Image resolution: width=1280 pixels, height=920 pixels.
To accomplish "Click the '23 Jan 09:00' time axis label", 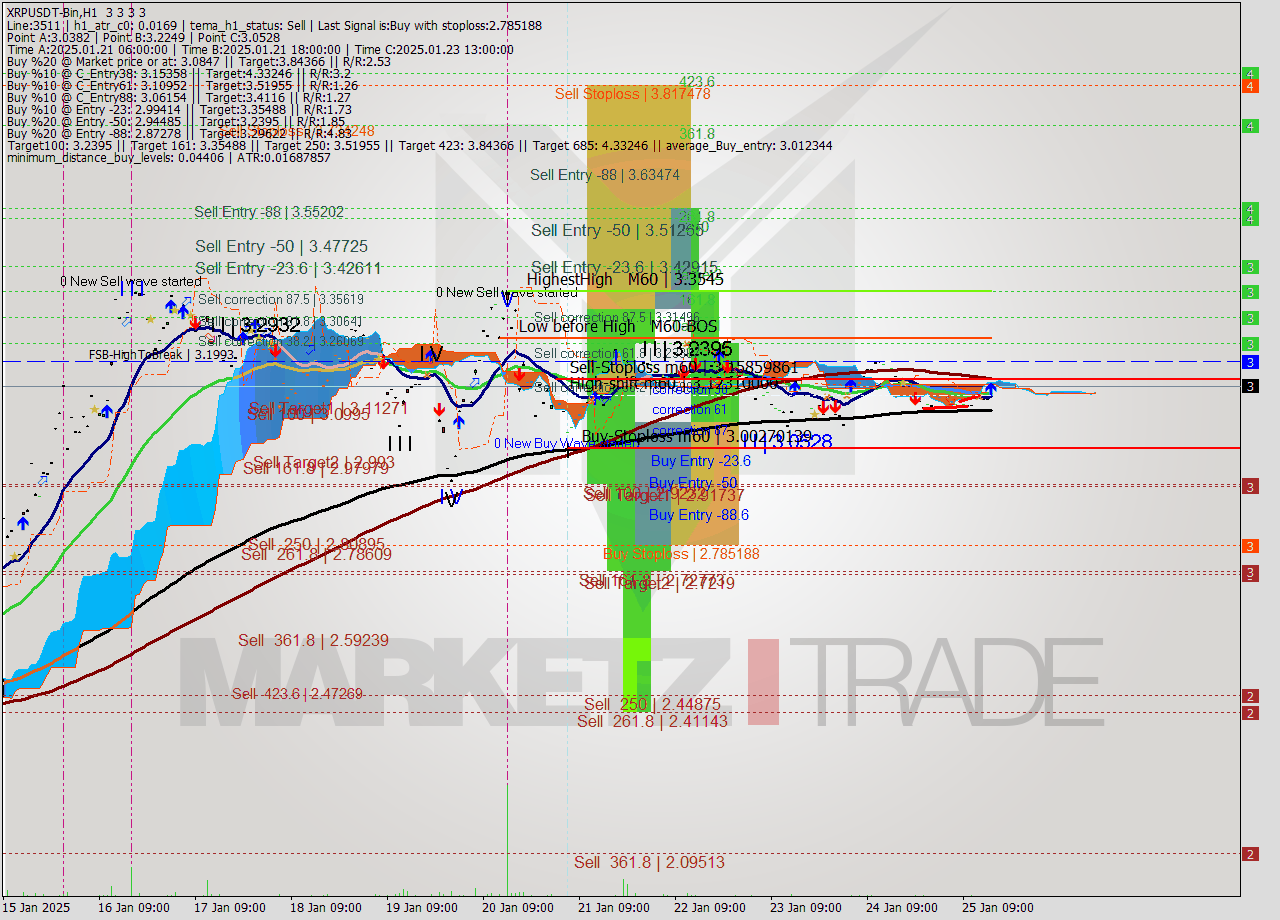I will click(805, 908).
